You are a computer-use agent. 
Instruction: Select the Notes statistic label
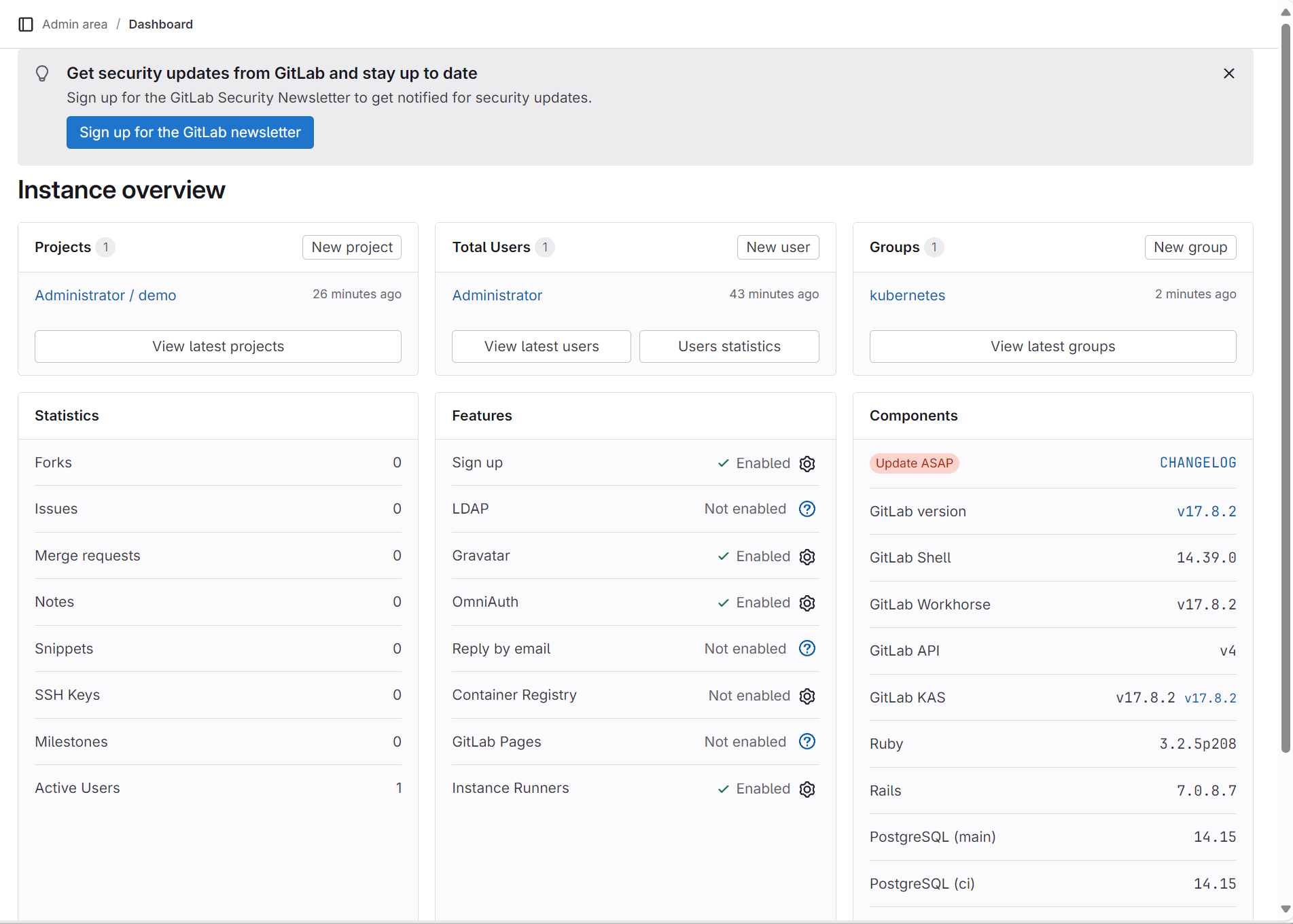tap(54, 602)
